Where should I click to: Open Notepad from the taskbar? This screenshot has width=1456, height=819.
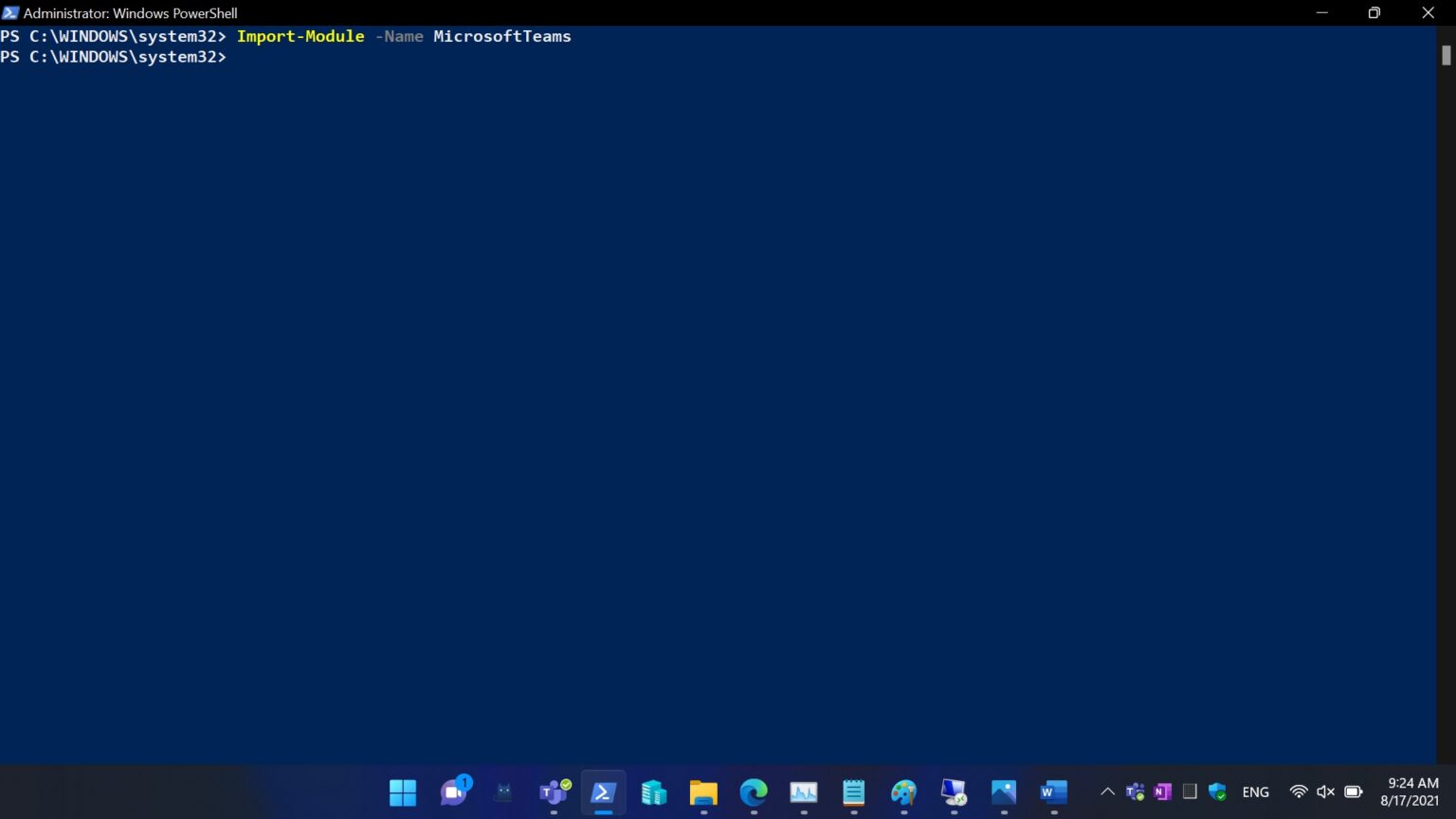853,792
